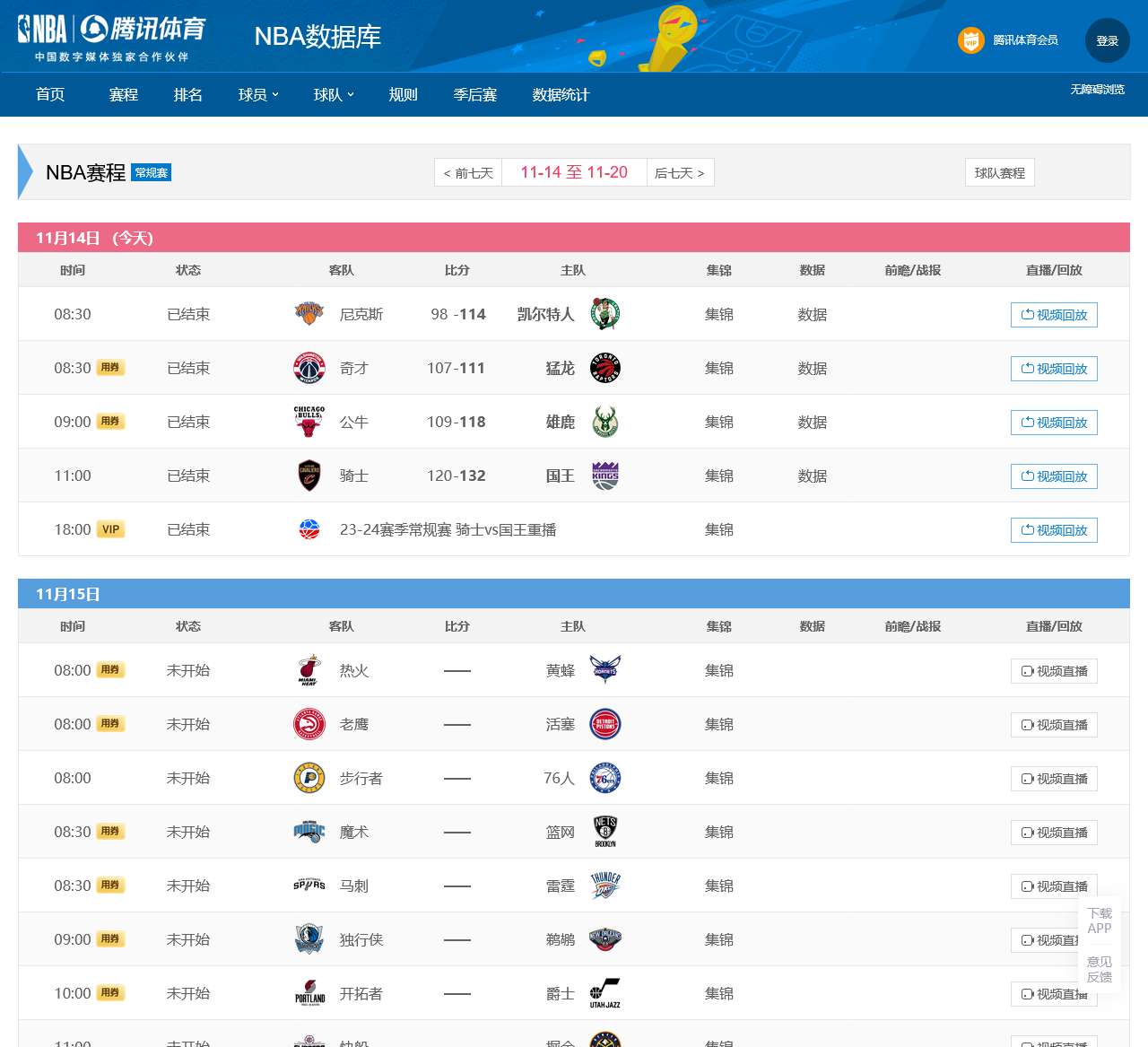1148x1047 pixels.
Task: Click the Tencent Sports VIP badge icon
Action: point(970,40)
